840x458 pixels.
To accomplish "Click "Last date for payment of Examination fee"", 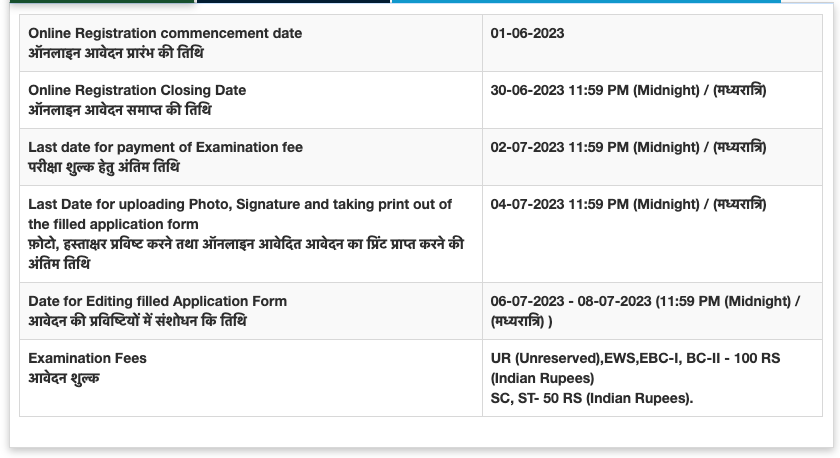I will click(x=165, y=147).
